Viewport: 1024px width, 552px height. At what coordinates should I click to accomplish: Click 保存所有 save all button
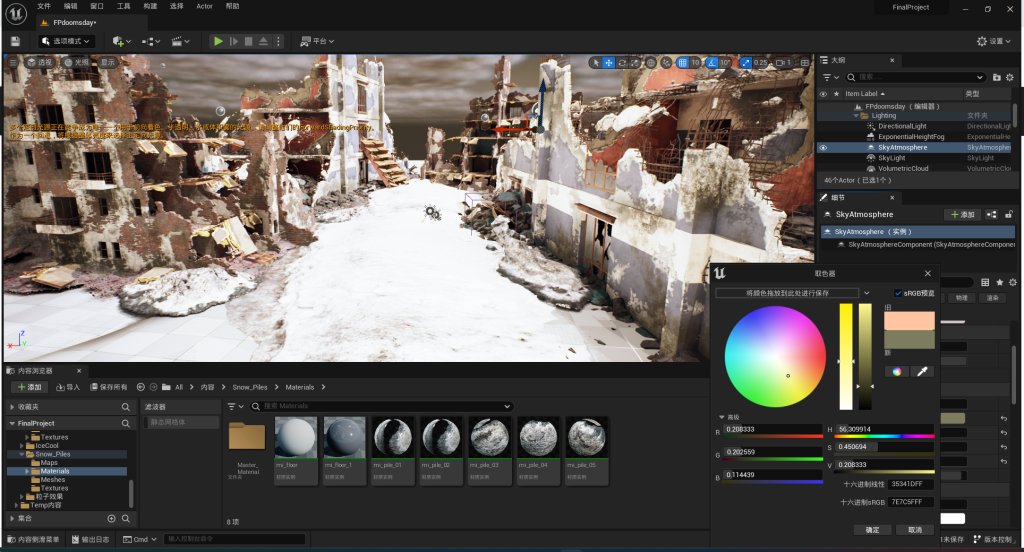pyautogui.click(x=108, y=387)
